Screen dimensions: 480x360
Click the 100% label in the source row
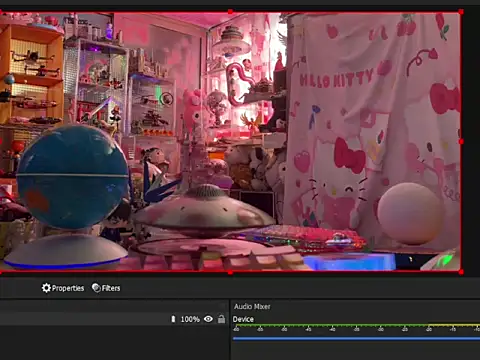click(190, 319)
